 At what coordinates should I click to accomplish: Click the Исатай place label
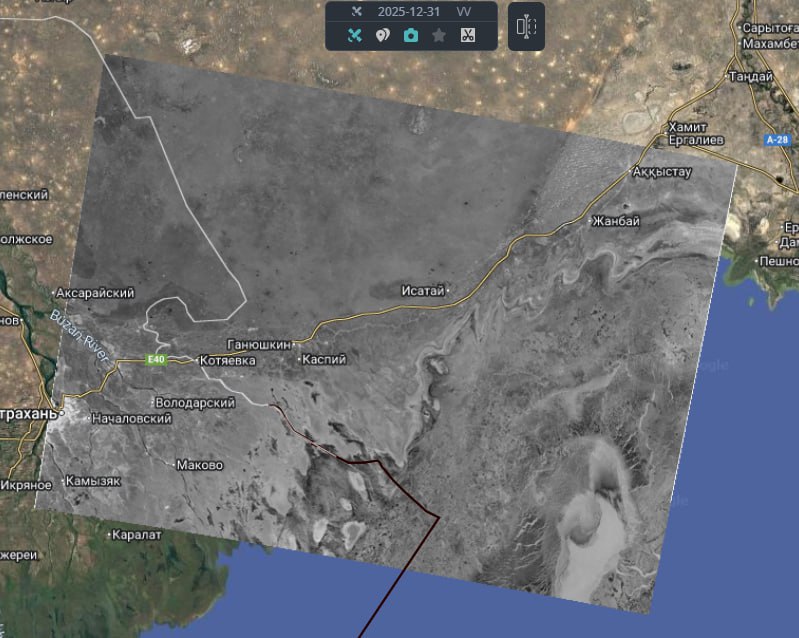click(420, 291)
